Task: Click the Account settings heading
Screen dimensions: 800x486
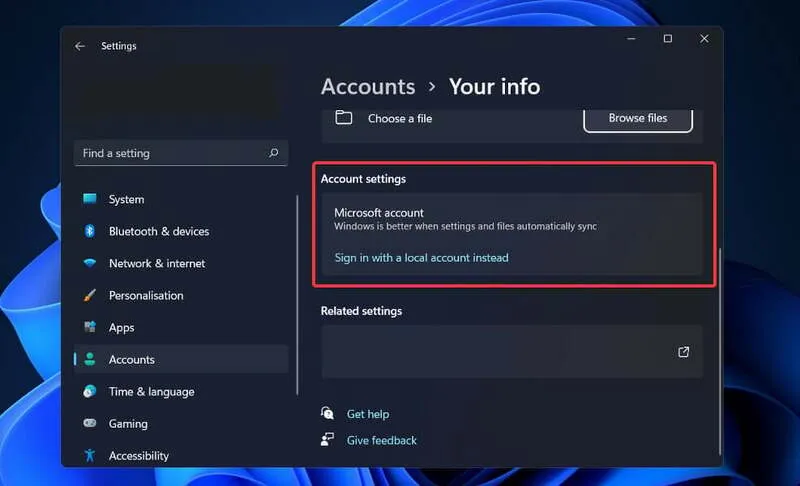Action: (363, 179)
